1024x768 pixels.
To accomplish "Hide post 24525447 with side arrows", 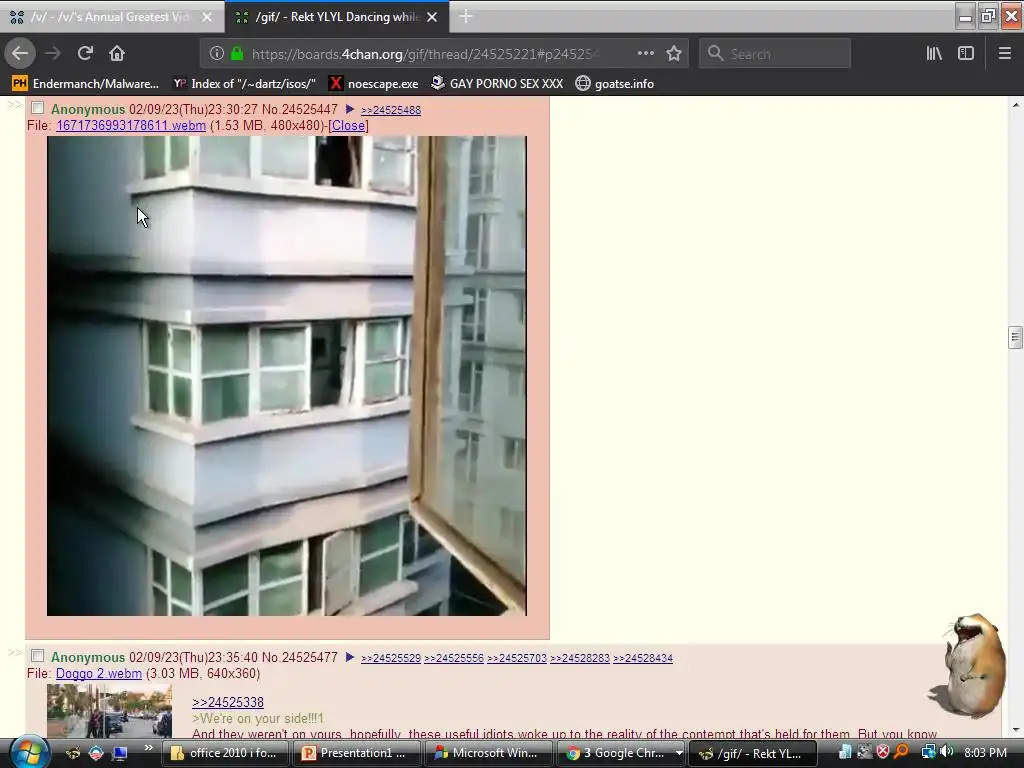I will [14, 104].
